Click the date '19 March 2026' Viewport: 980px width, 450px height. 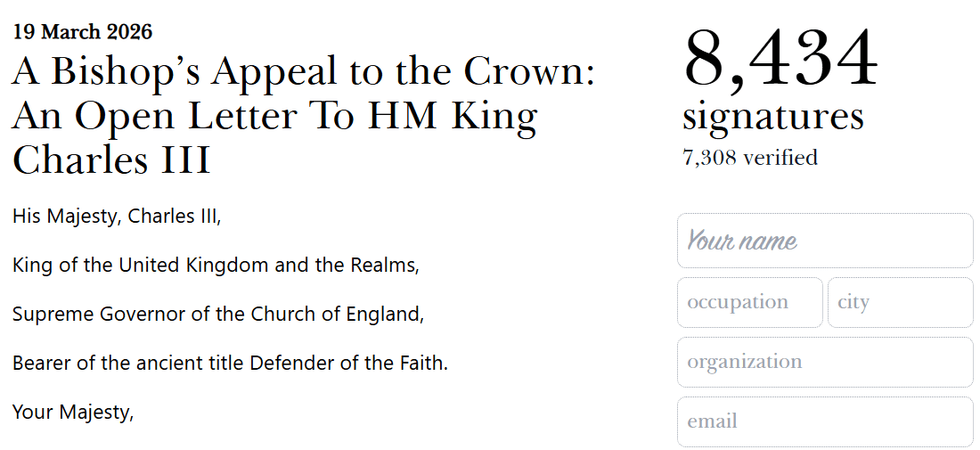(x=82, y=32)
